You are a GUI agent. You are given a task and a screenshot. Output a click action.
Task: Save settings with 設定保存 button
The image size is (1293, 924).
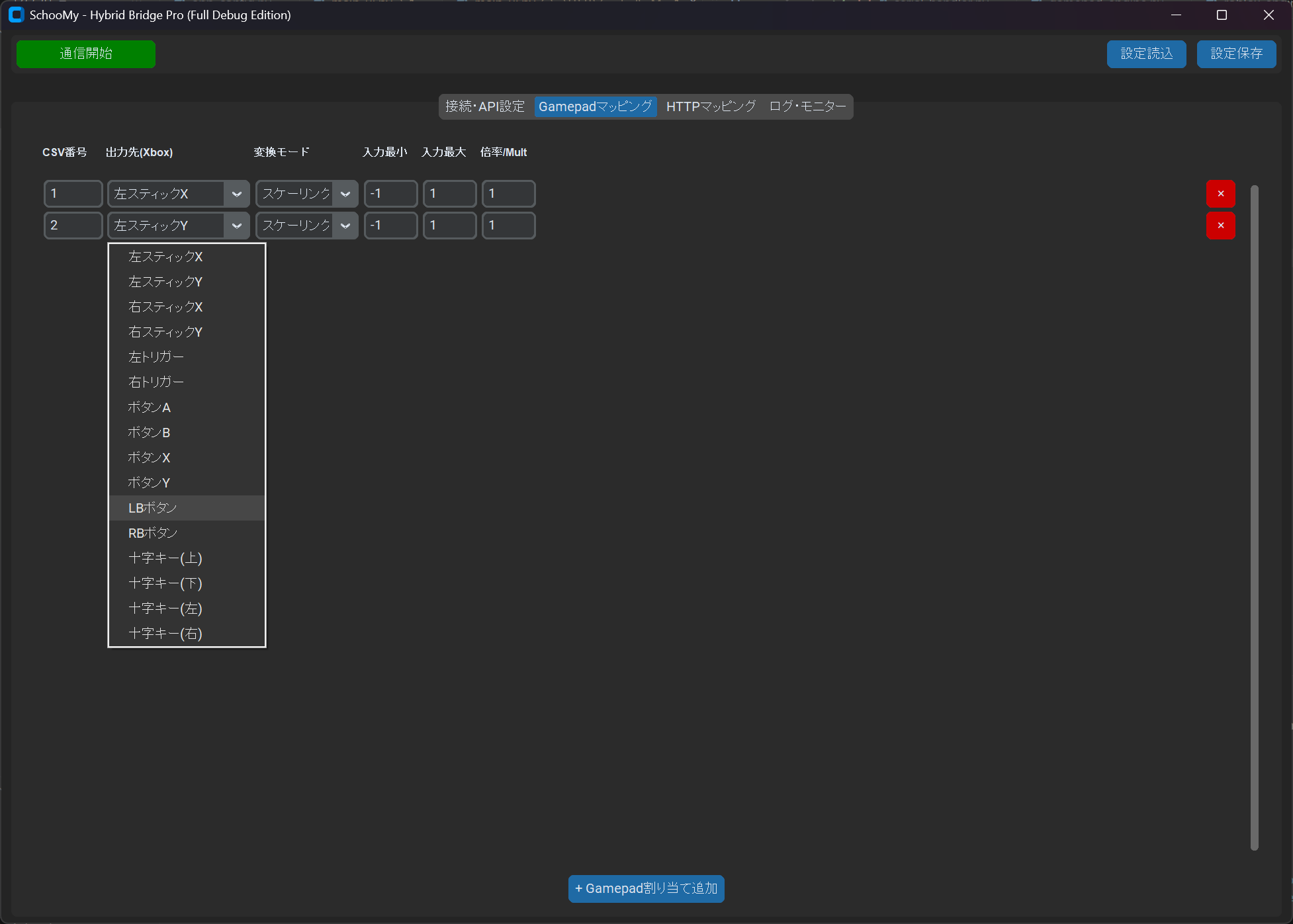coord(1236,54)
